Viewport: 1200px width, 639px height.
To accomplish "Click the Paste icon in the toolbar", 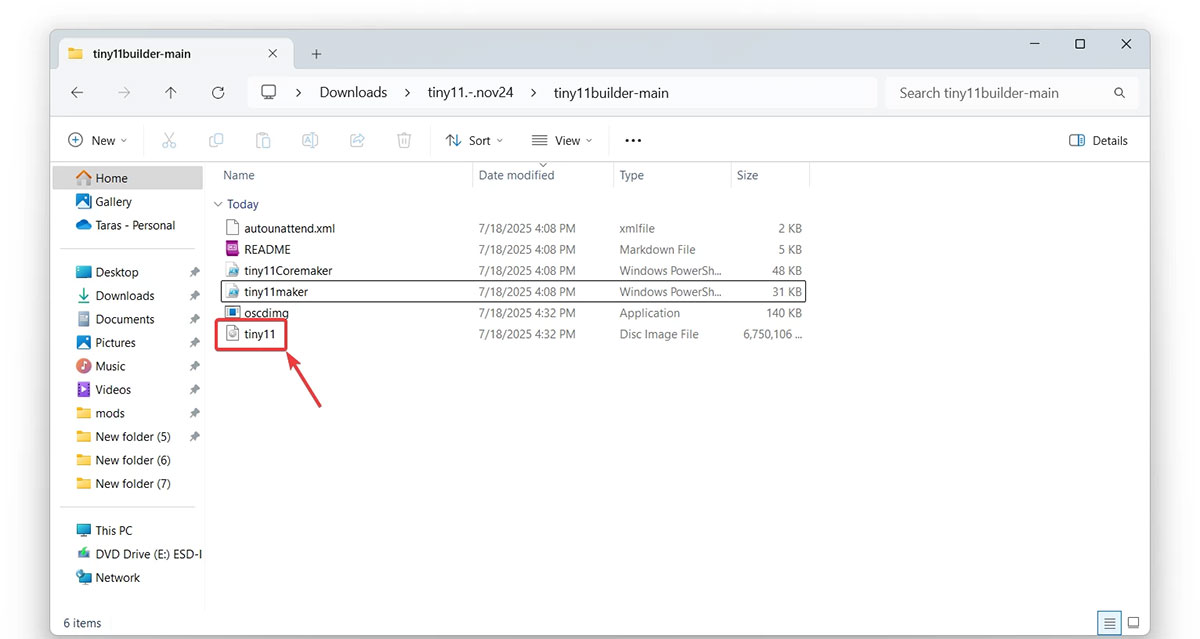I will tap(263, 140).
